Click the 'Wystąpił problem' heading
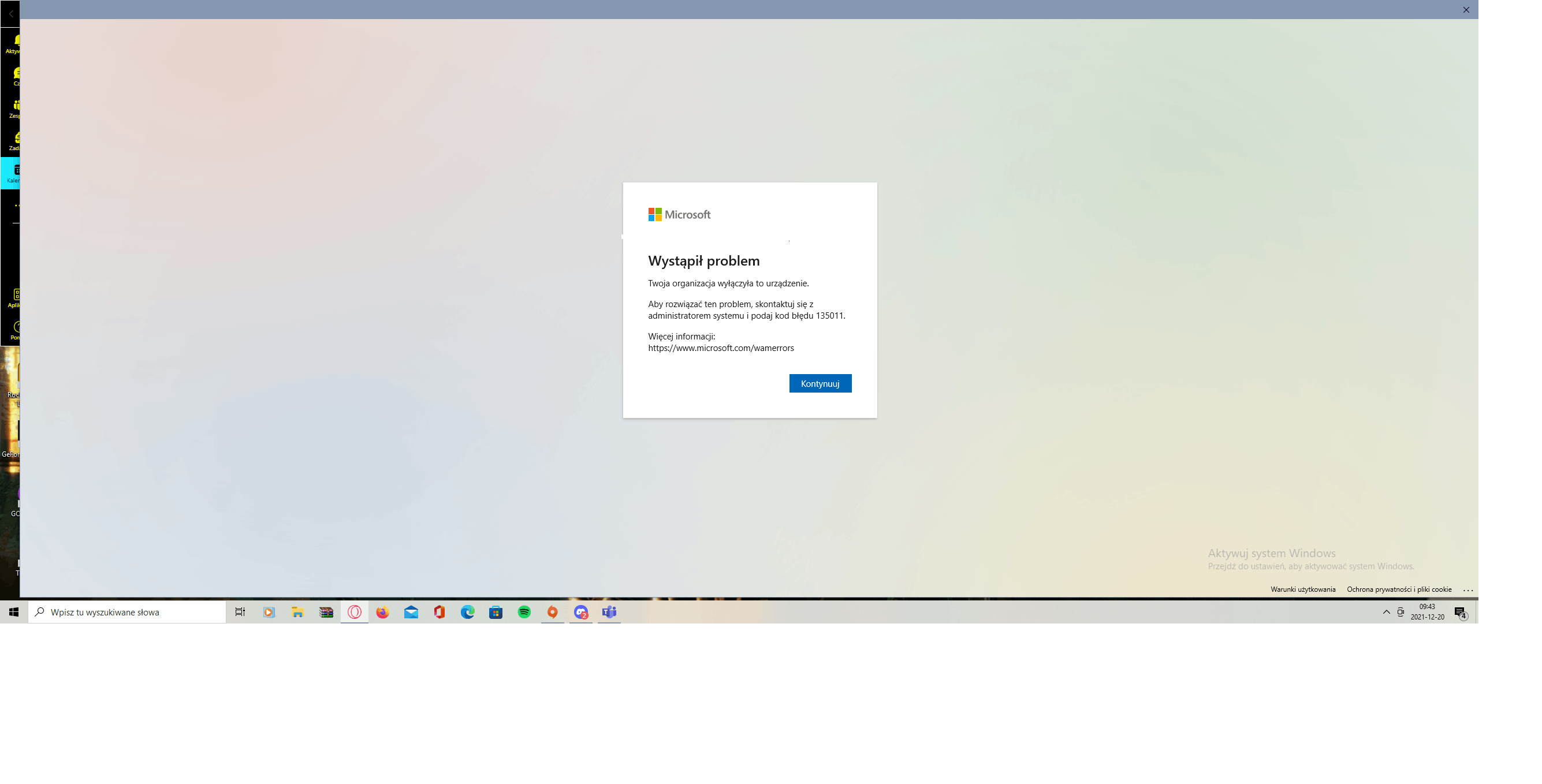 point(704,260)
